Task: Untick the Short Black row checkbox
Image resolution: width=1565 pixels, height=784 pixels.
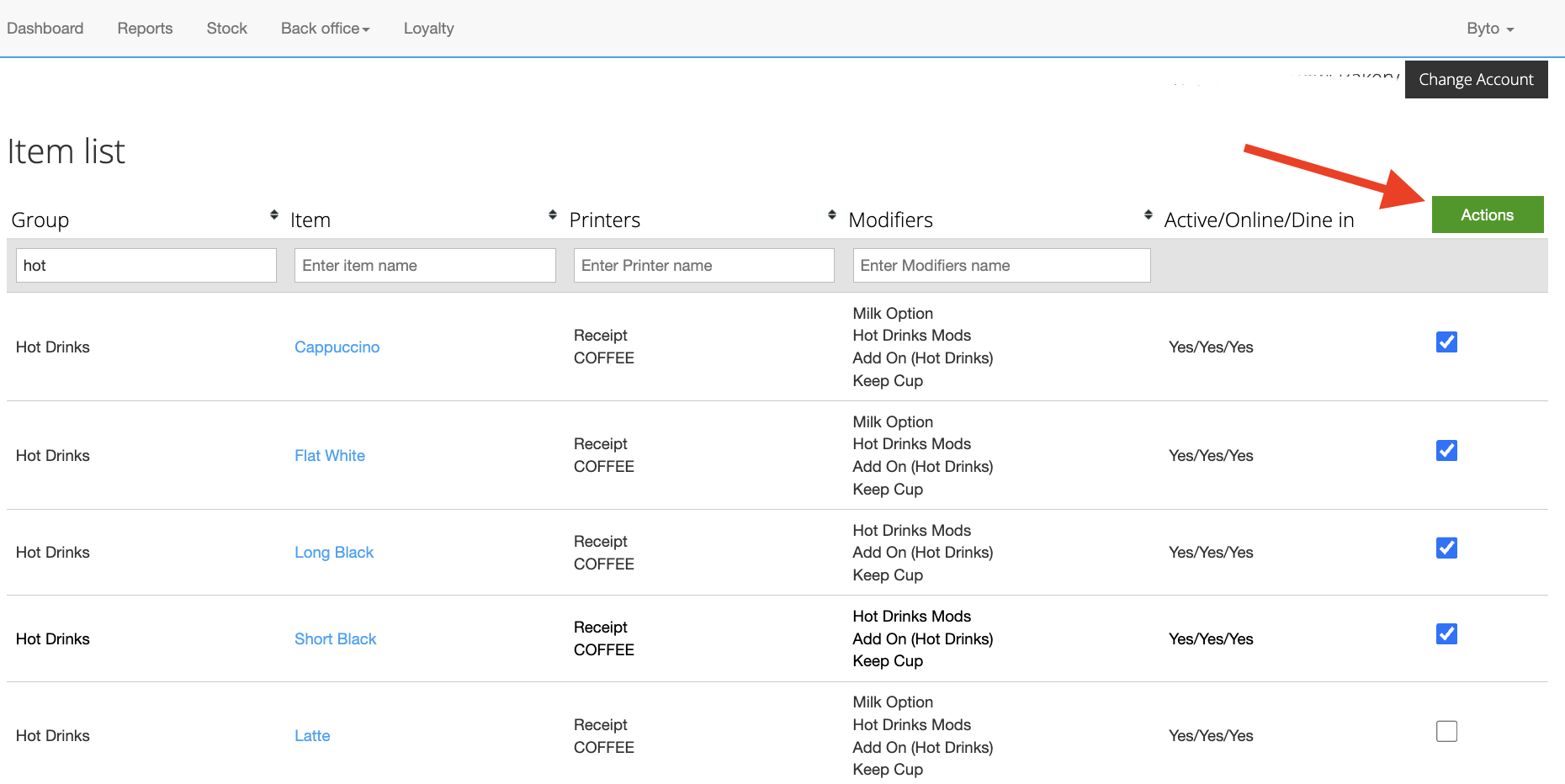Action: pos(1446,634)
